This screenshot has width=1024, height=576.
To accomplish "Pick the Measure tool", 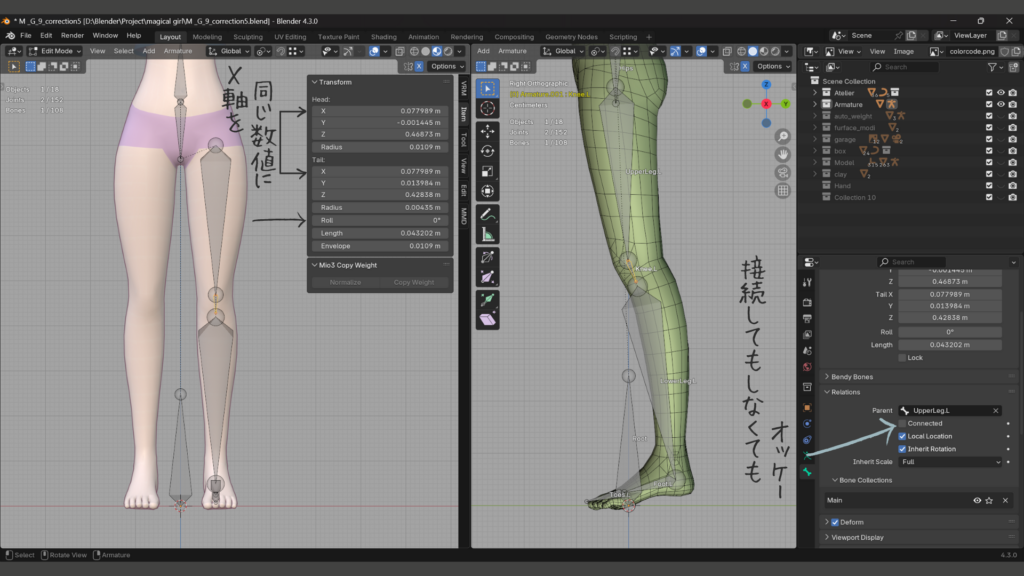I will coord(487,234).
